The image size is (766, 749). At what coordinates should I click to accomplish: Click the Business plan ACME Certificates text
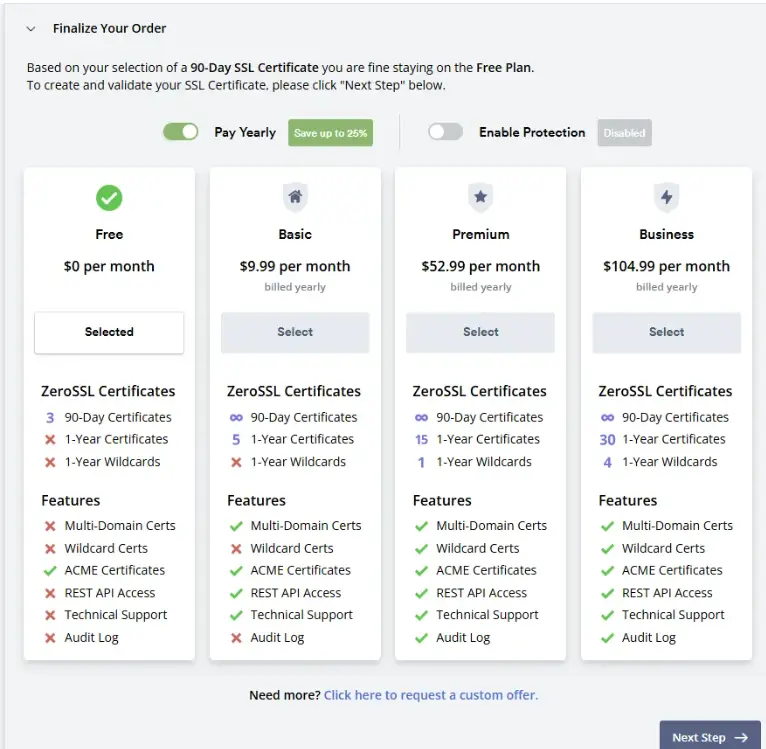click(x=672, y=570)
